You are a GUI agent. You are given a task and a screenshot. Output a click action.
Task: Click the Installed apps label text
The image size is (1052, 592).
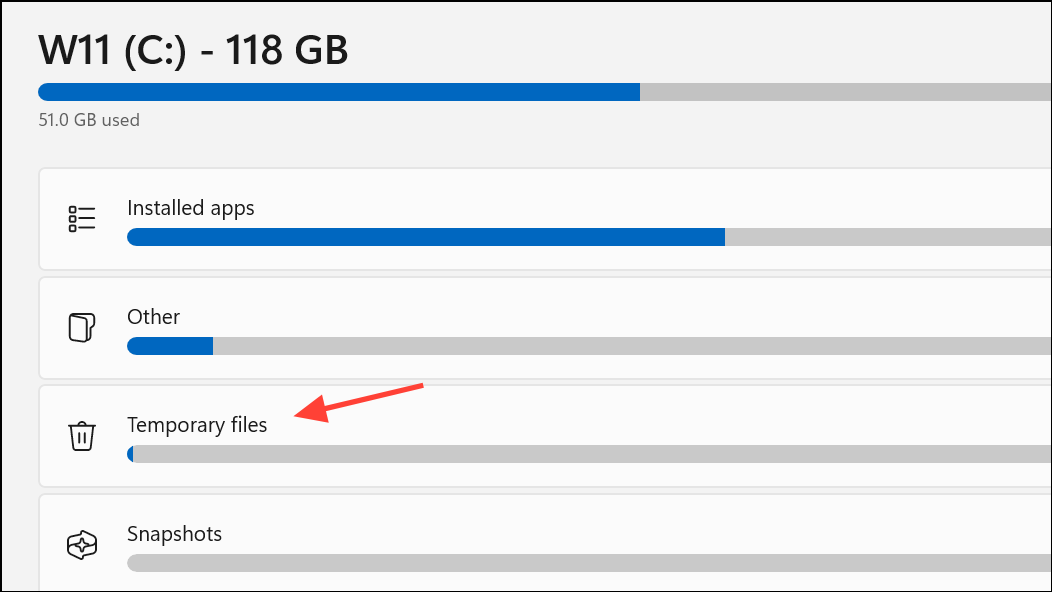(190, 207)
